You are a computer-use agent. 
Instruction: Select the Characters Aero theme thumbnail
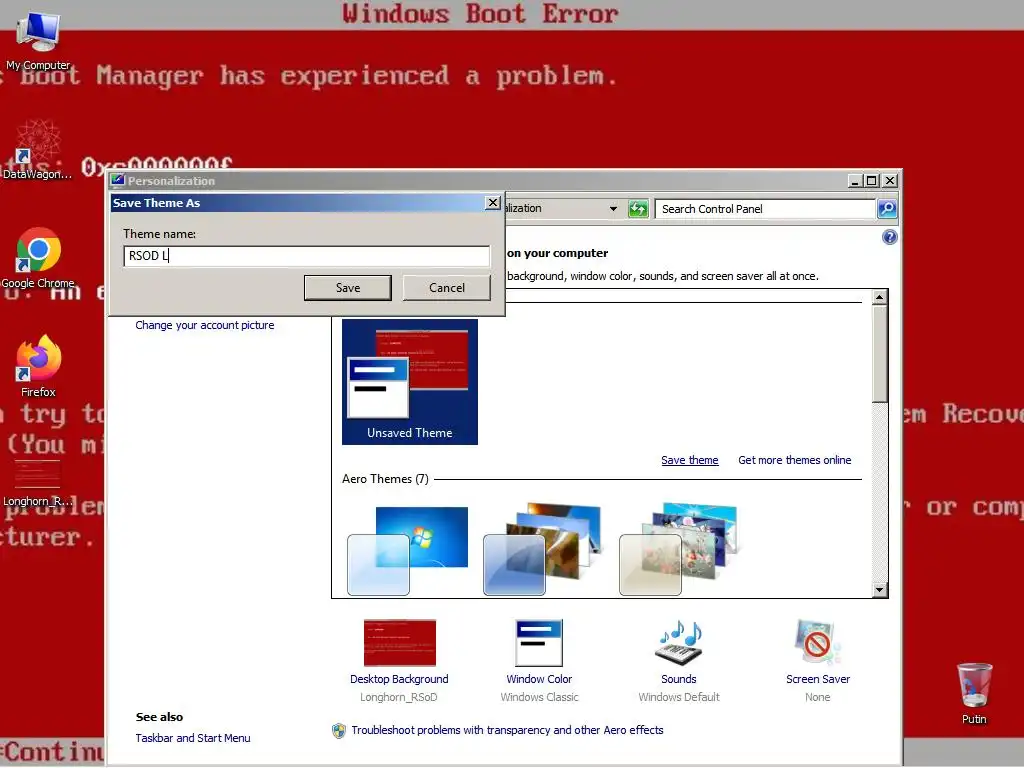(679, 549)
